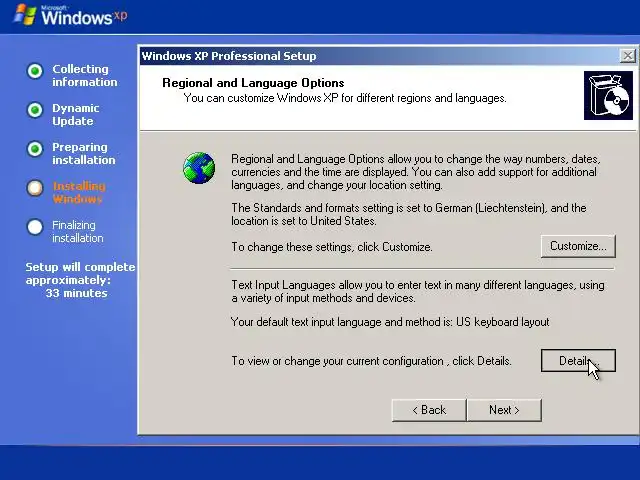Click the green Preparing installation step indicator

35,149
